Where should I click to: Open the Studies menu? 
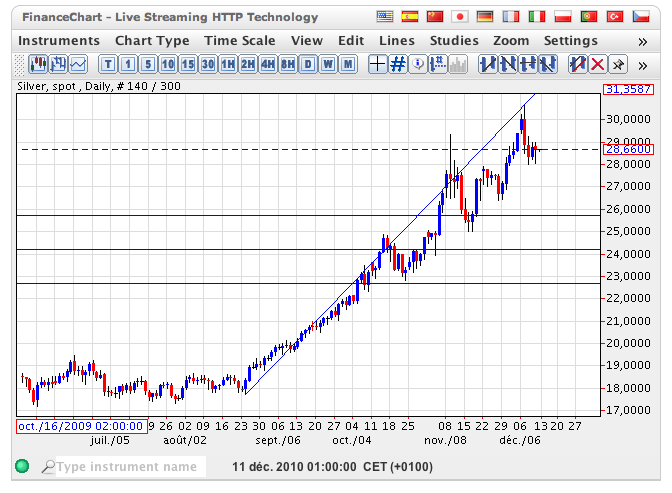pyautogui.click(x=454, y=40)
